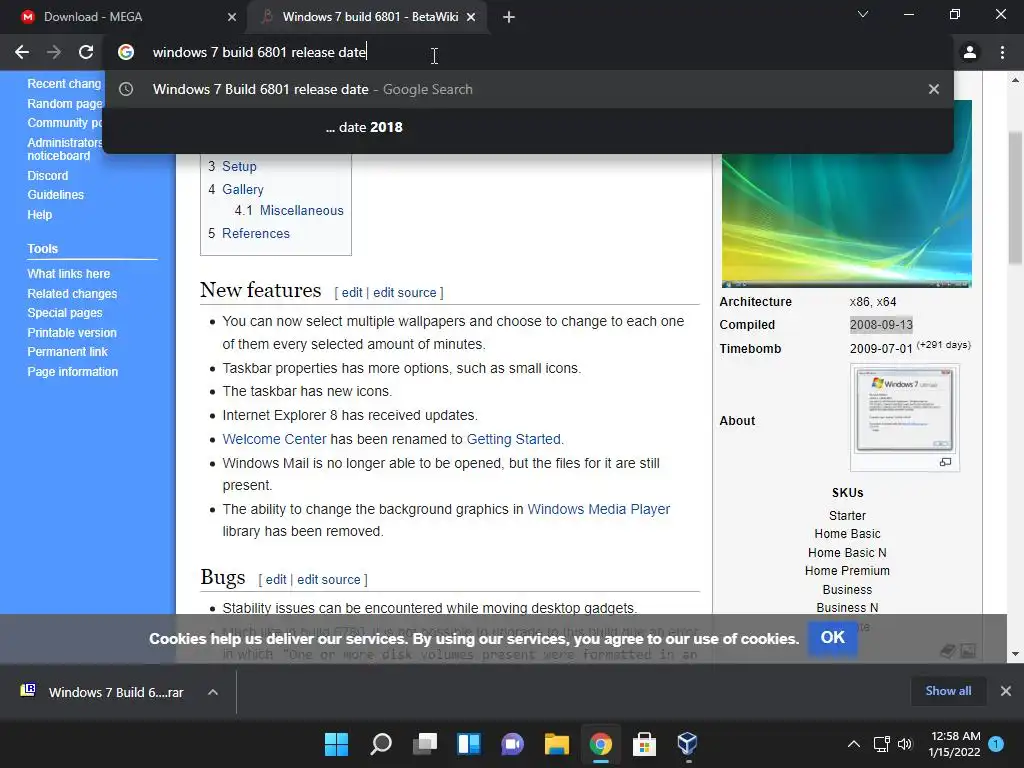Open Recent changes in sidebar
Image resolution: width=1024 pixels, height=768 pixels.
(x=64, y=84)
